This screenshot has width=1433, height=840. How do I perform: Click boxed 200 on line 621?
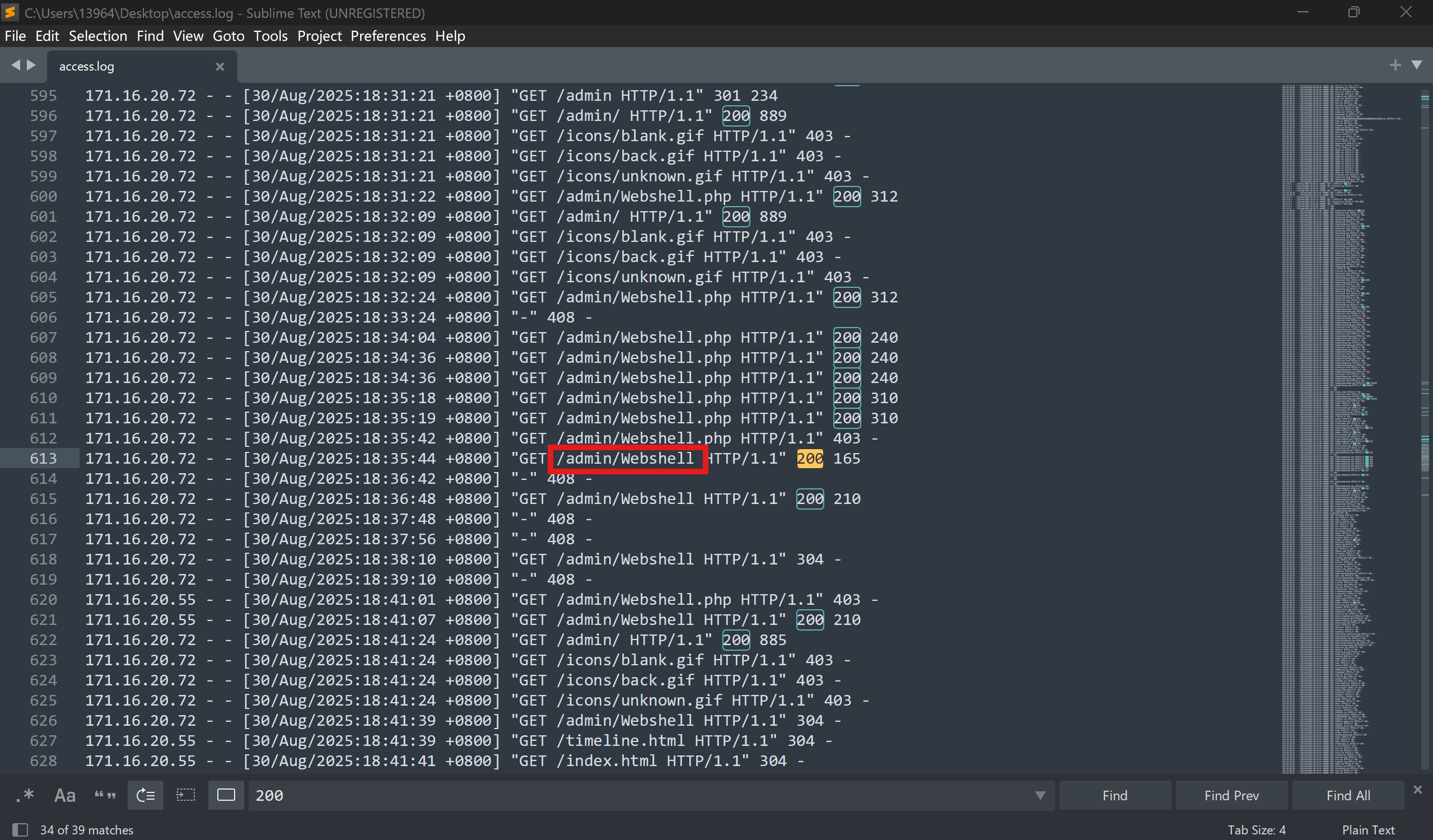click(x=810, y=620)
